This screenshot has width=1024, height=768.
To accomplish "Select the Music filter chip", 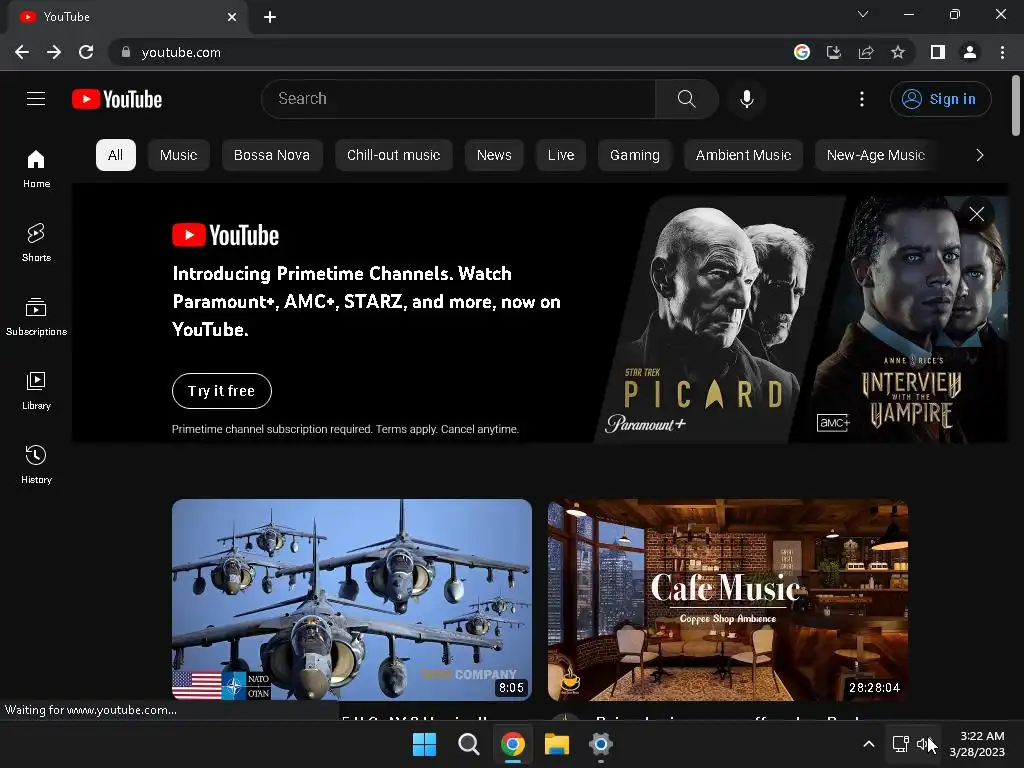I will click(x=178, y=155).
